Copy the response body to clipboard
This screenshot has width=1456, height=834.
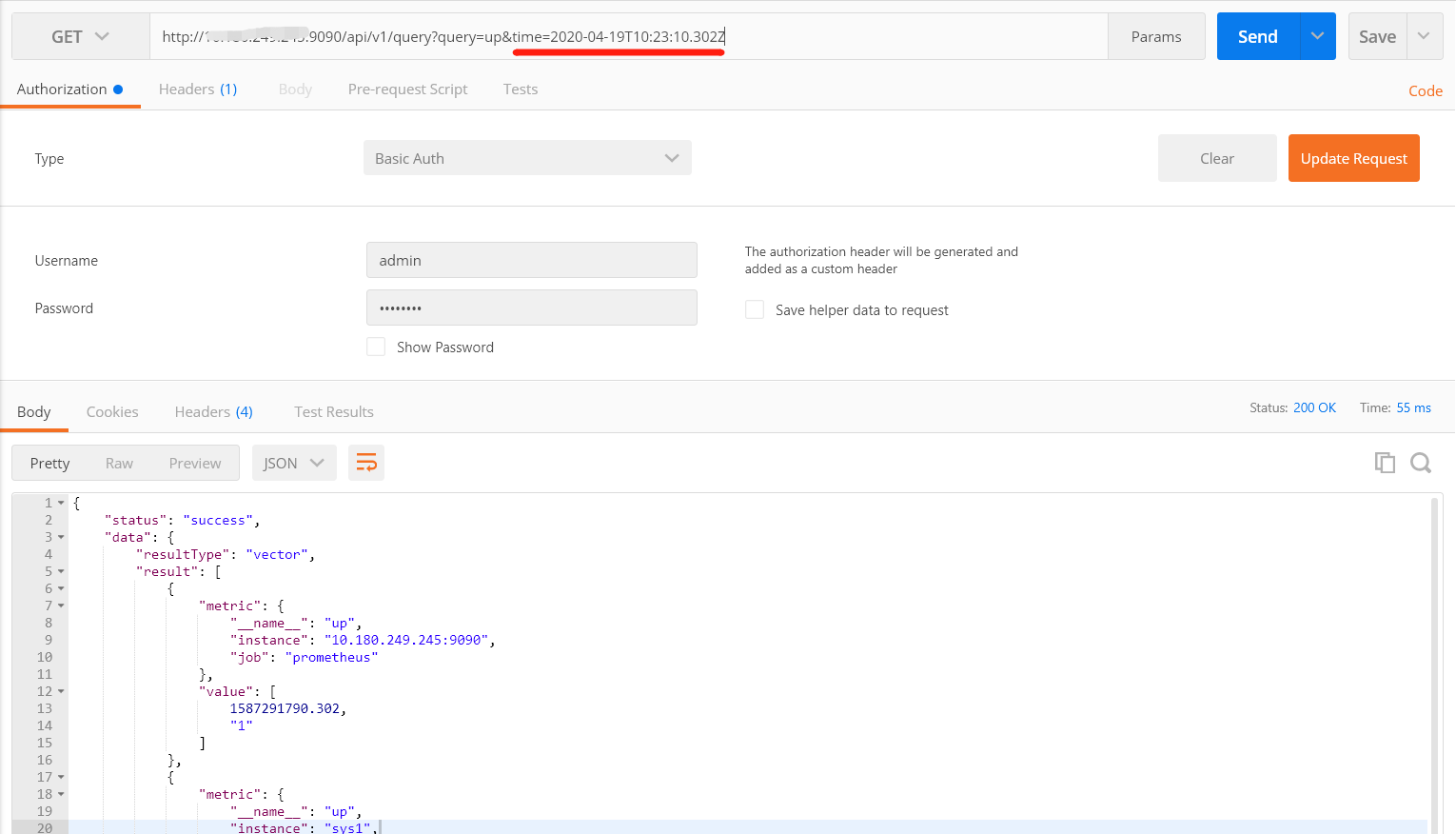[x=1386, y=462]
